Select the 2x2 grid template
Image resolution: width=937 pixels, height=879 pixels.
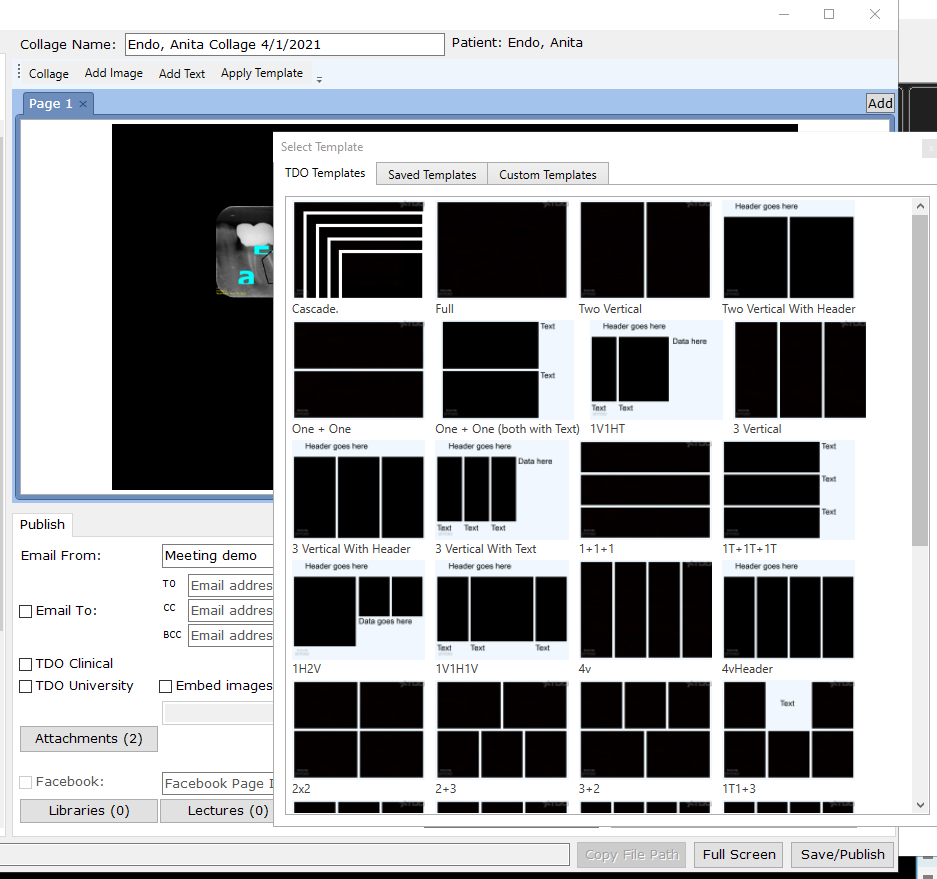pyautogui.click(x=358, y=729)
